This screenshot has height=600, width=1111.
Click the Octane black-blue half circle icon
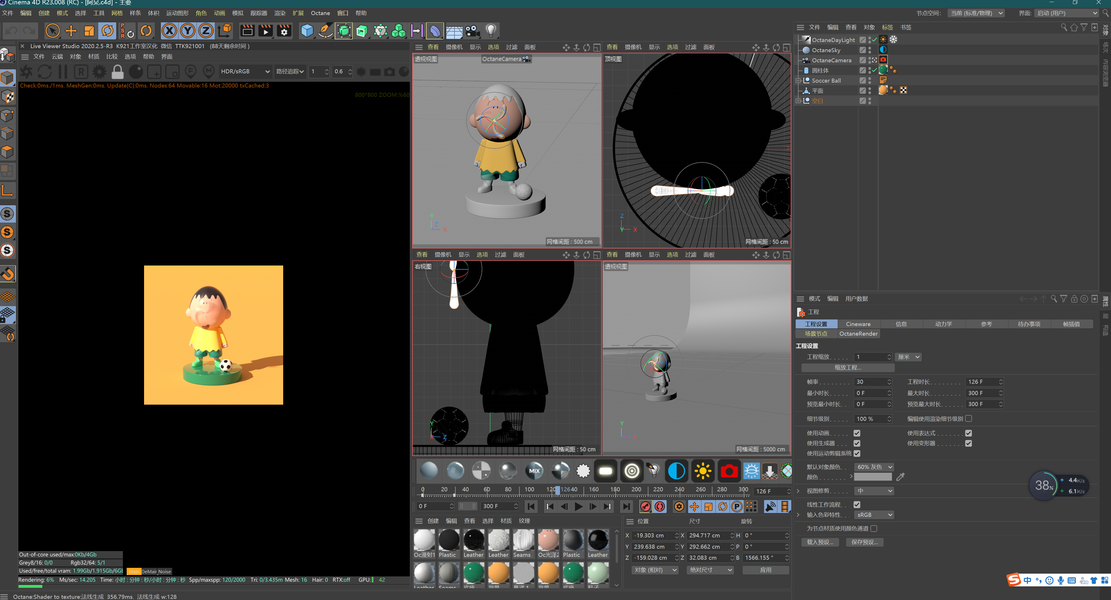(x=677, y=470)
